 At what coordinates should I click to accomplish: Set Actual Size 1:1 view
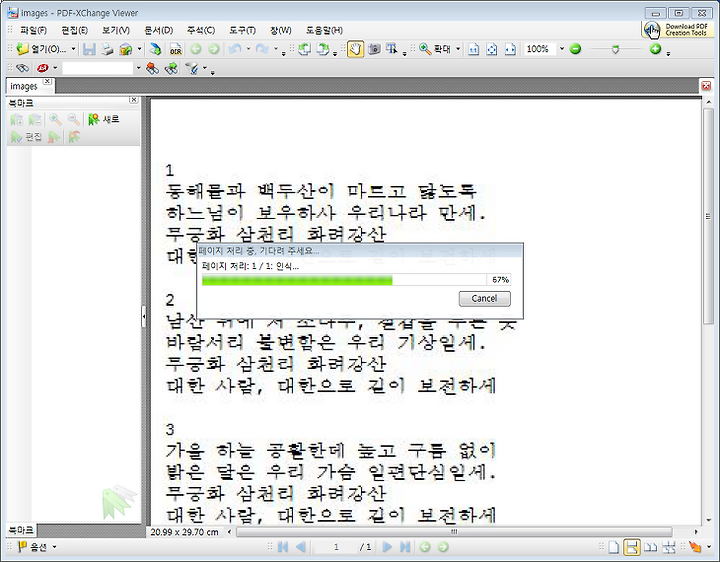click(473, 49)
